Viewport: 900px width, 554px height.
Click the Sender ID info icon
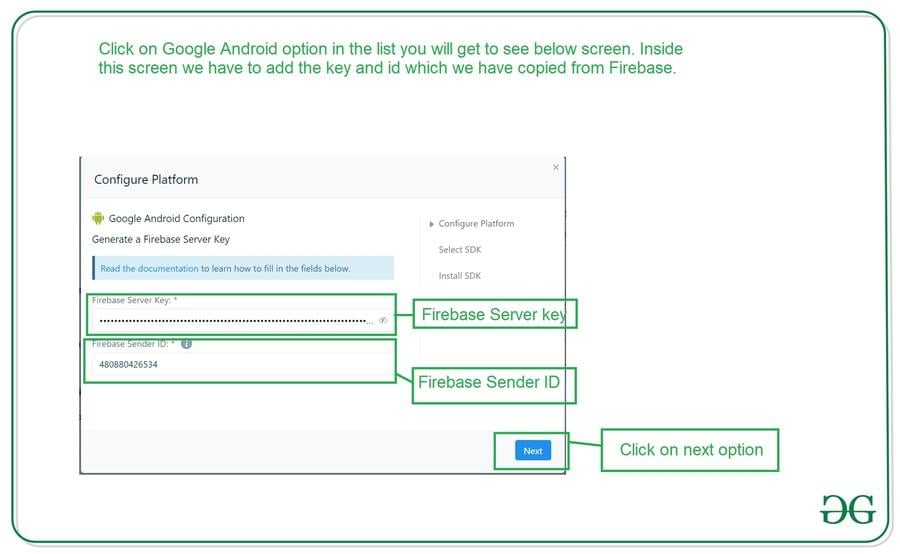[187, 344]
